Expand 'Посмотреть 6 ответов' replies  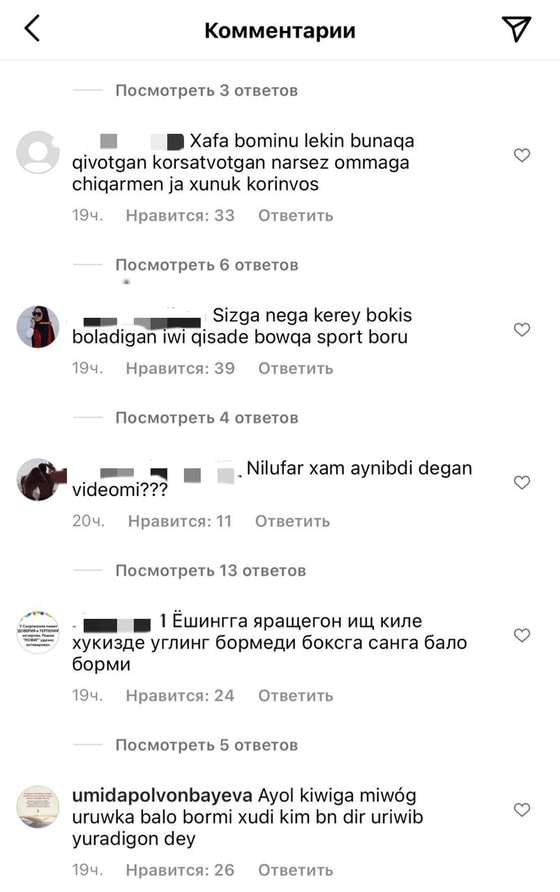tap(207, 265)
